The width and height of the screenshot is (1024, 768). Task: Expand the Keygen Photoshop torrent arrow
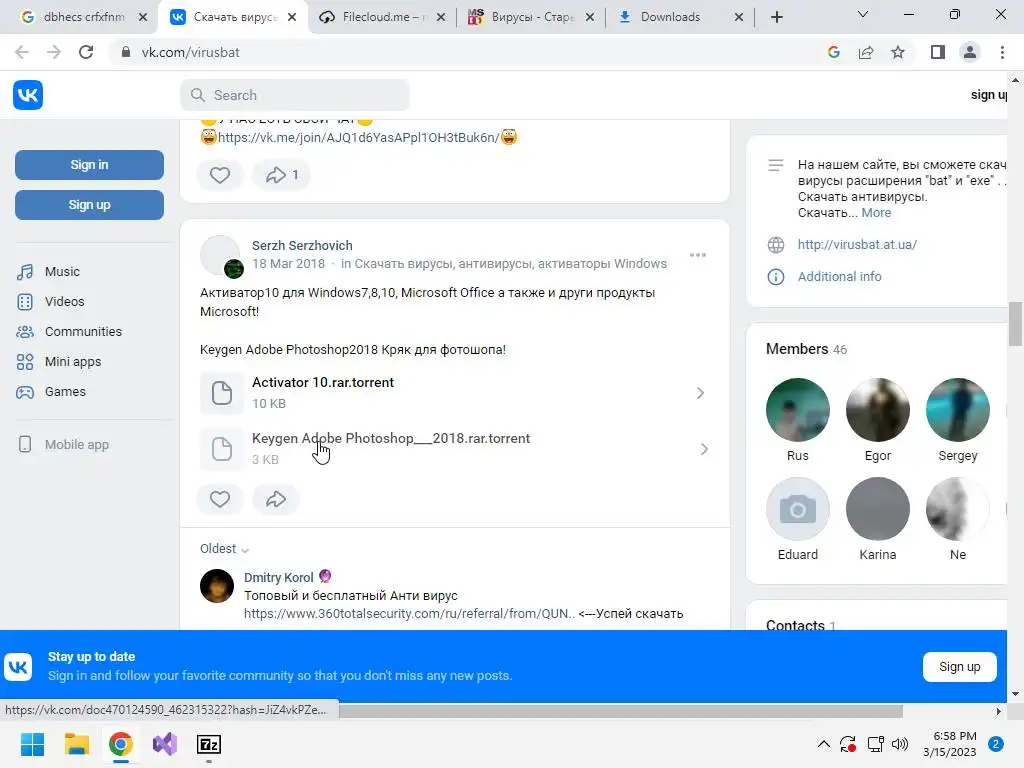pos(704,449)
